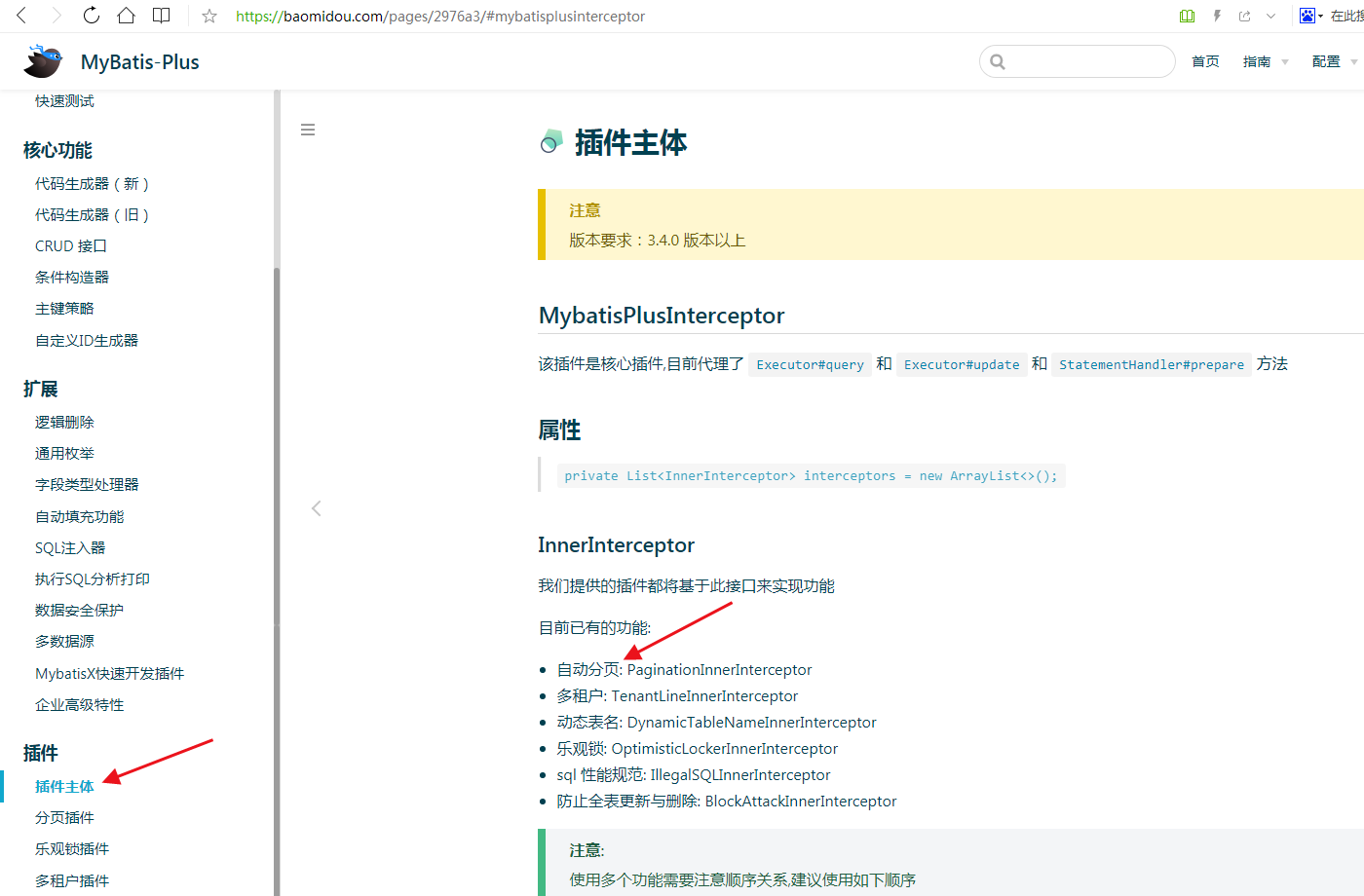Viewport: 1364px width, 896px height.
Task: Open 字段类型处理器 sidebar page
Action: [x=87, y=485]
